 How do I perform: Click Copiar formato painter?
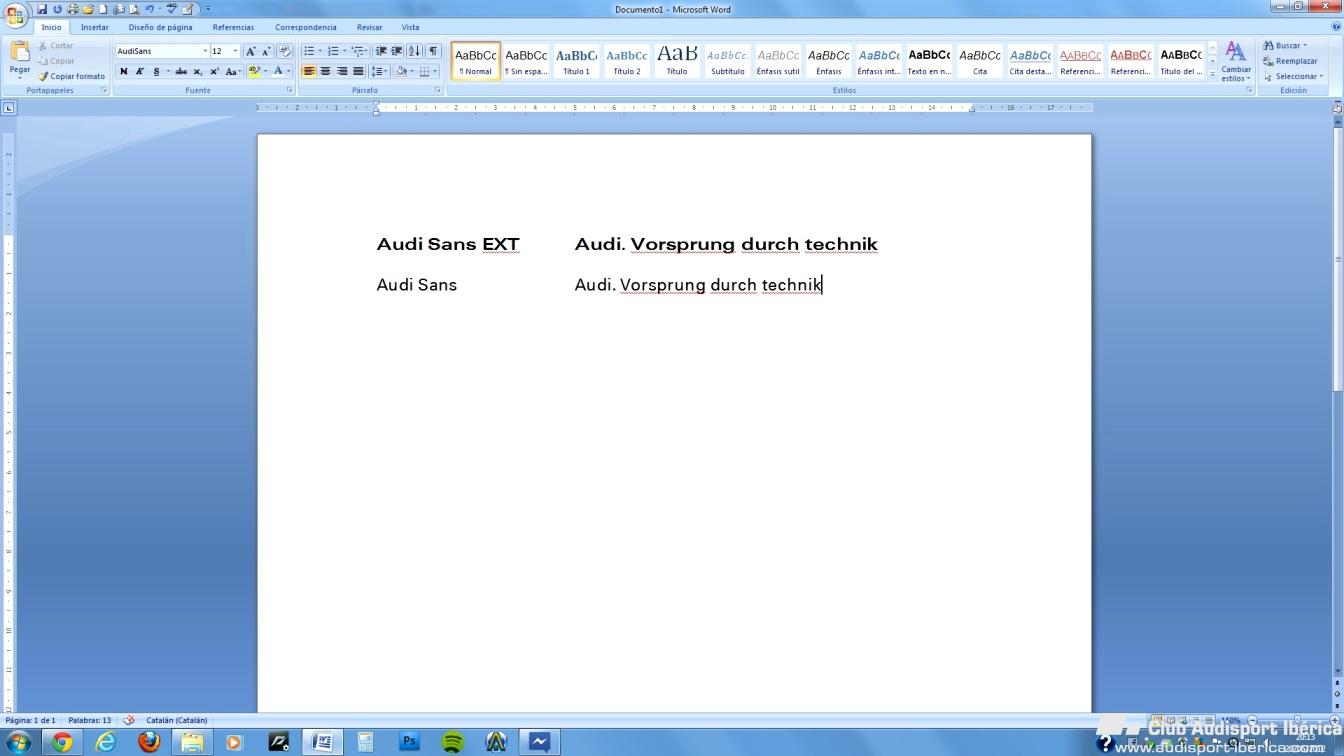(72, 76)
